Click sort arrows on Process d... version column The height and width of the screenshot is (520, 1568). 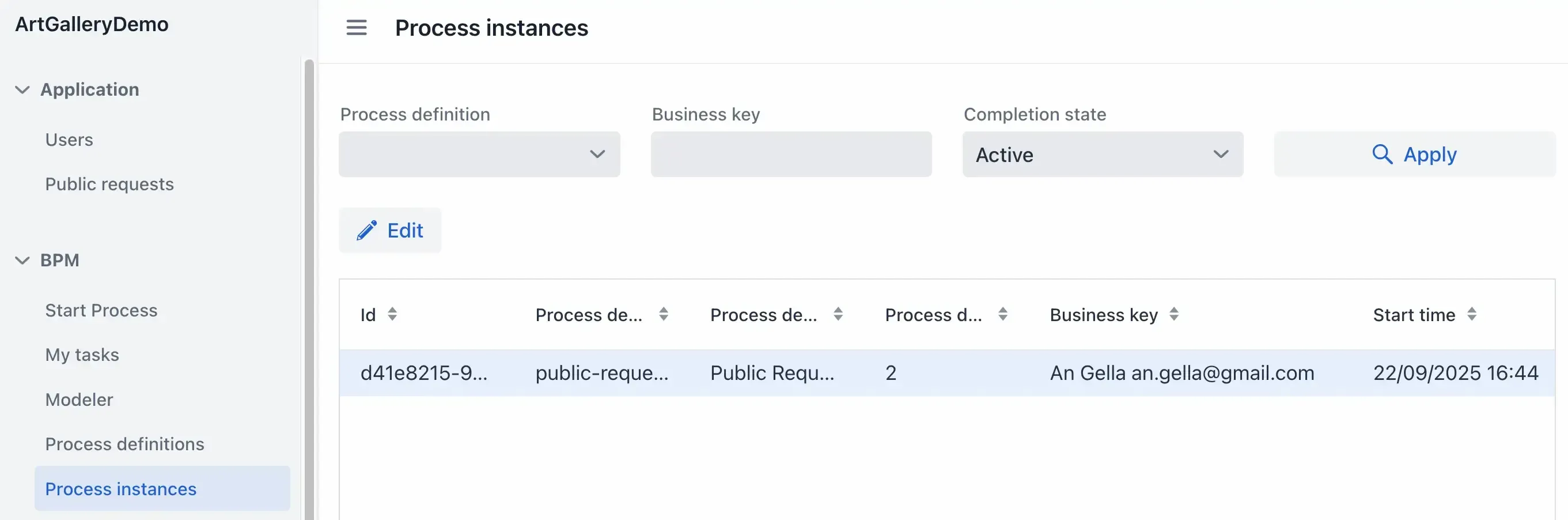pyautogui.click(x=1002, y=314)
